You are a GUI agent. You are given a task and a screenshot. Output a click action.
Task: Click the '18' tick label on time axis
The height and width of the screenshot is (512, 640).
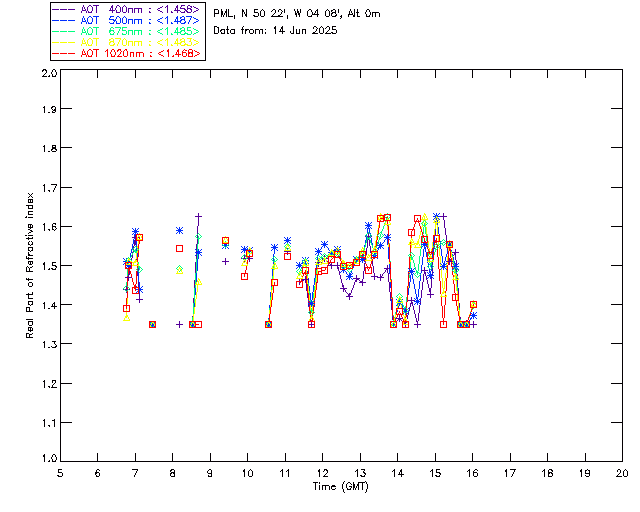pos(547,473)
